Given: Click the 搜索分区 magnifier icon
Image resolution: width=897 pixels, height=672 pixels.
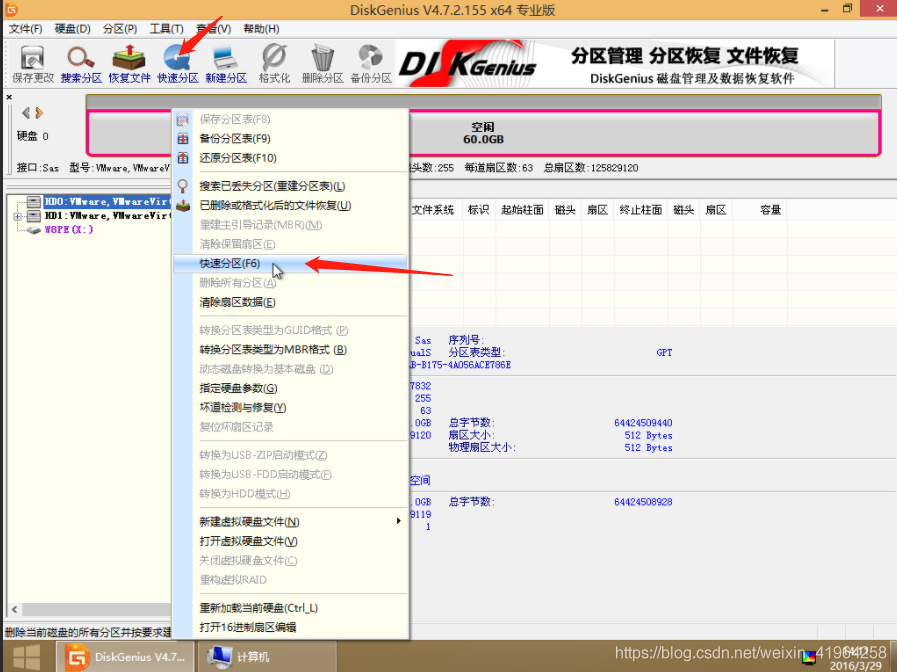Looking at the screenshot, I should click(81, 64).
